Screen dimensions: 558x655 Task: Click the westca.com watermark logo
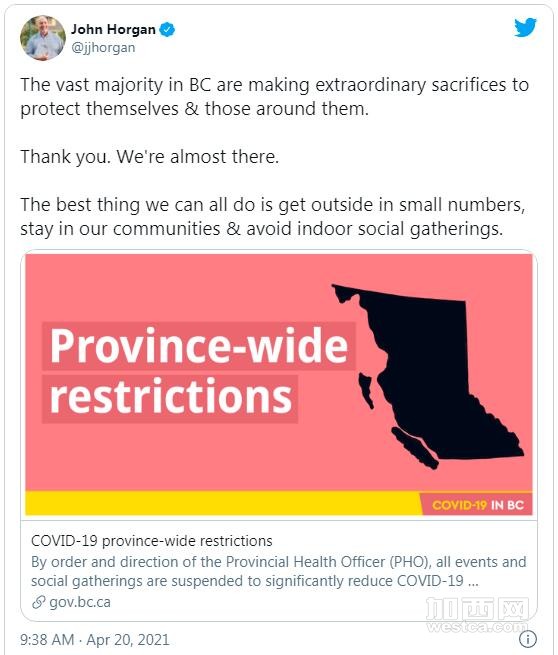[477, 615]
